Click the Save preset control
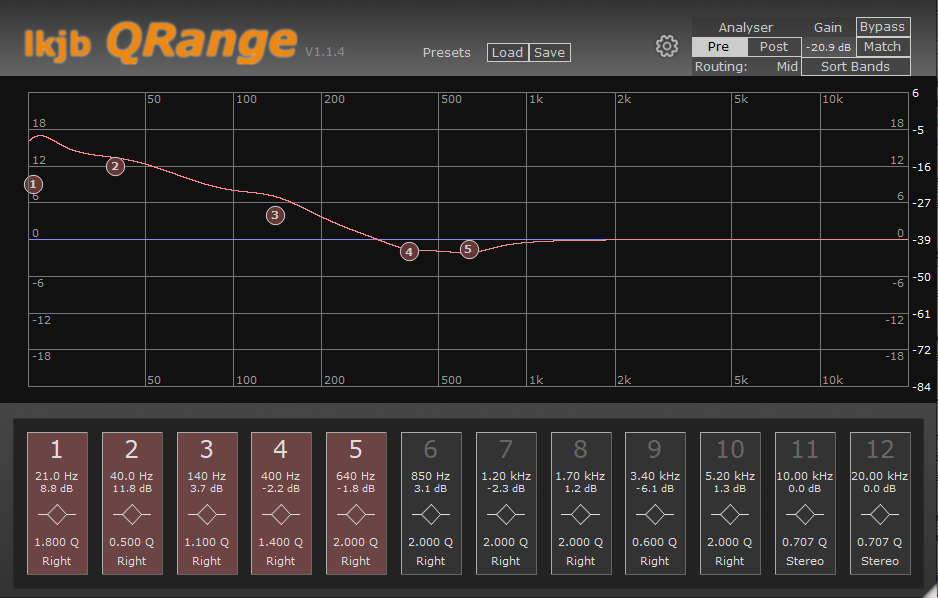This screenshot has height=598, width=938. [x=549, y=52]
